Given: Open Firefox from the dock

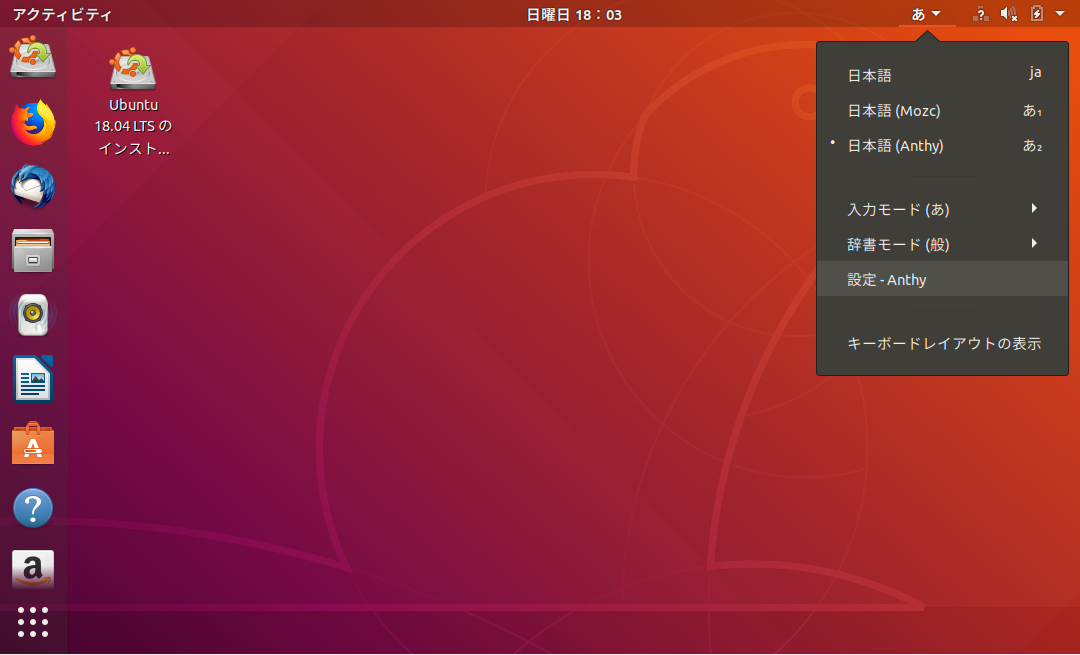Looking at the screenshot, I should [x=33, y=123].
